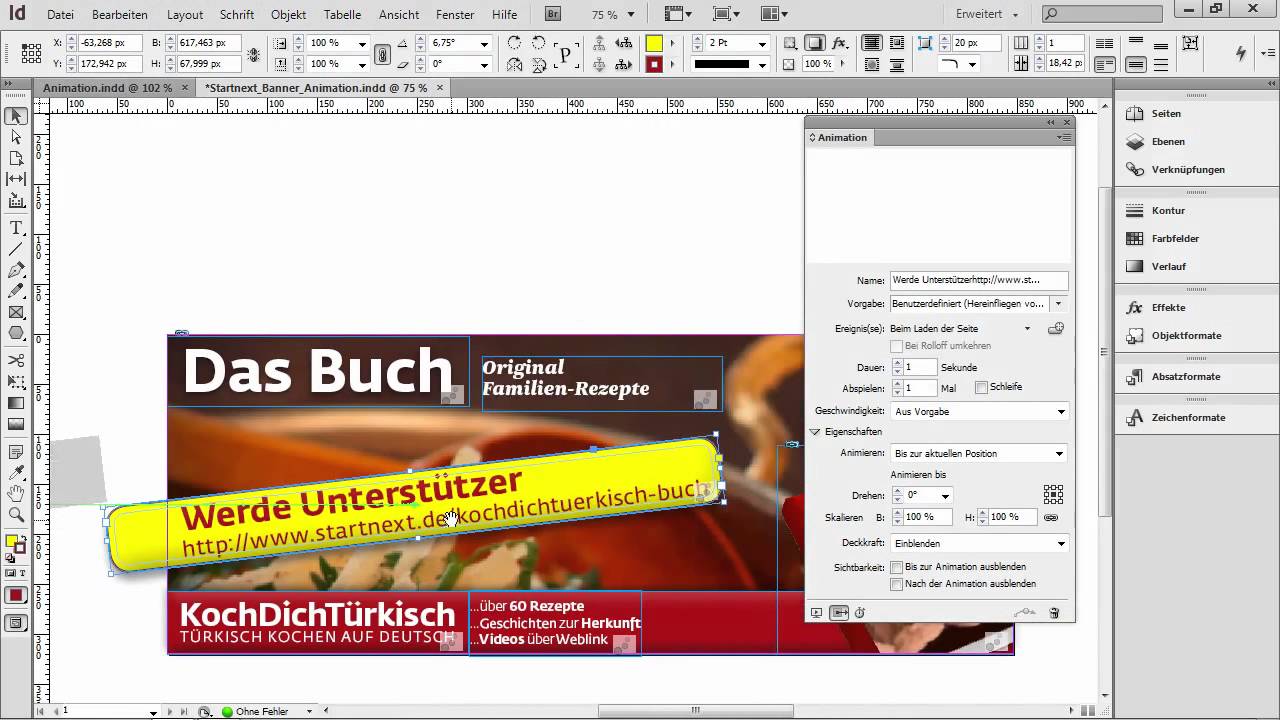Toggle the preflight Ohne Fehler indicator
The width and height of the screenshot is (1280, 720).
click(x=255, y=711)
